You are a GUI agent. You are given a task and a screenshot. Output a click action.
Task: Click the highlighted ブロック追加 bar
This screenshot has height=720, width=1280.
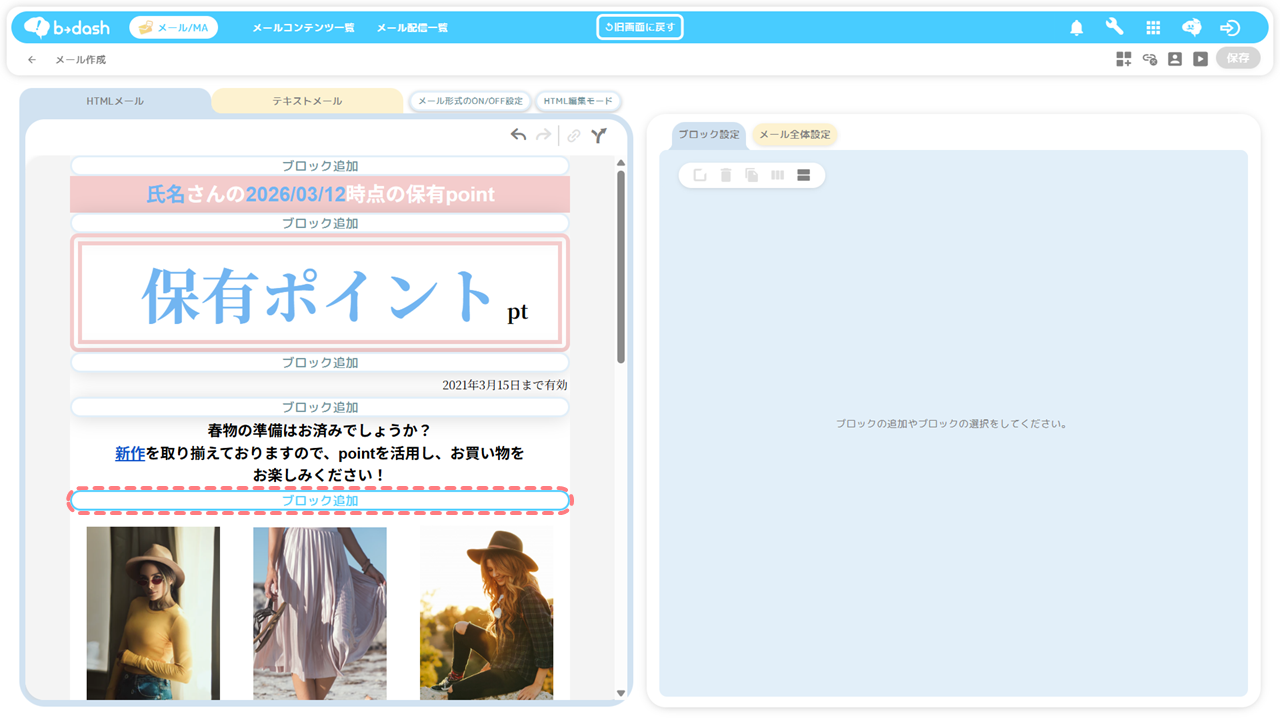320,501
